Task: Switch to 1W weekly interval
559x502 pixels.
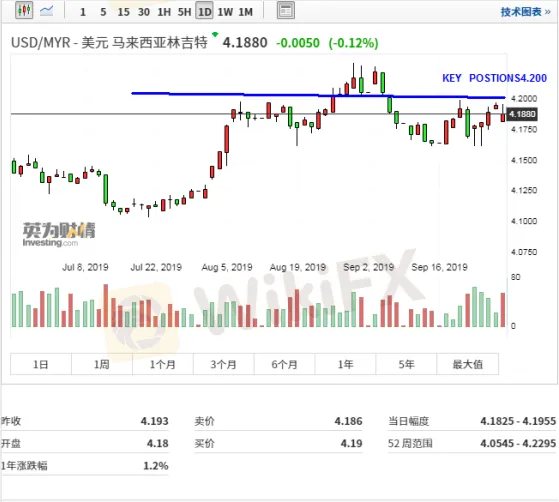Action: tap(225, 12)
